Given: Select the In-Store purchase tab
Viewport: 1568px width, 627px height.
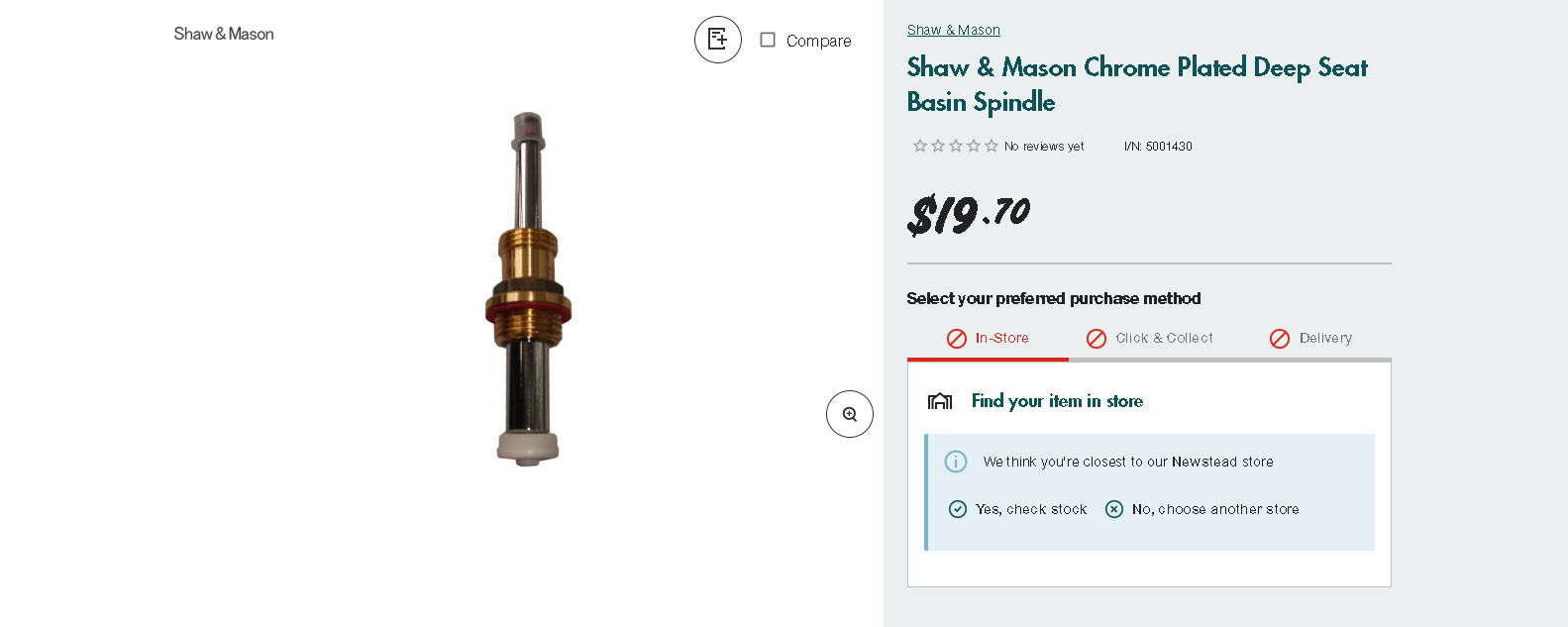Looking at the screenshot, I should 1001,338.
